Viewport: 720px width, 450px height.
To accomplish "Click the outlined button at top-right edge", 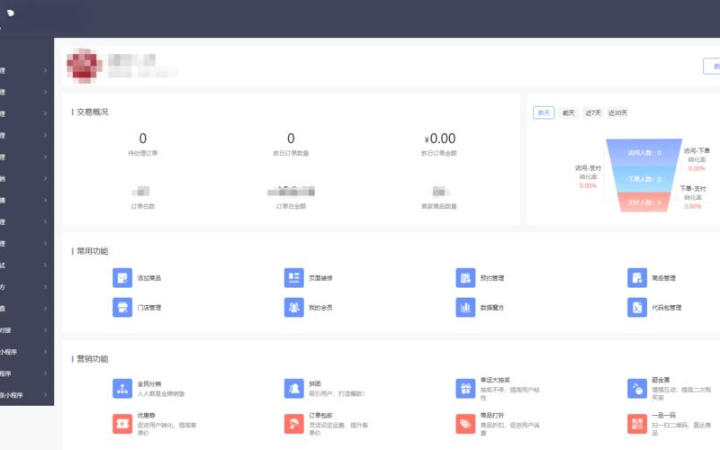I will click(x=712, y=66).
